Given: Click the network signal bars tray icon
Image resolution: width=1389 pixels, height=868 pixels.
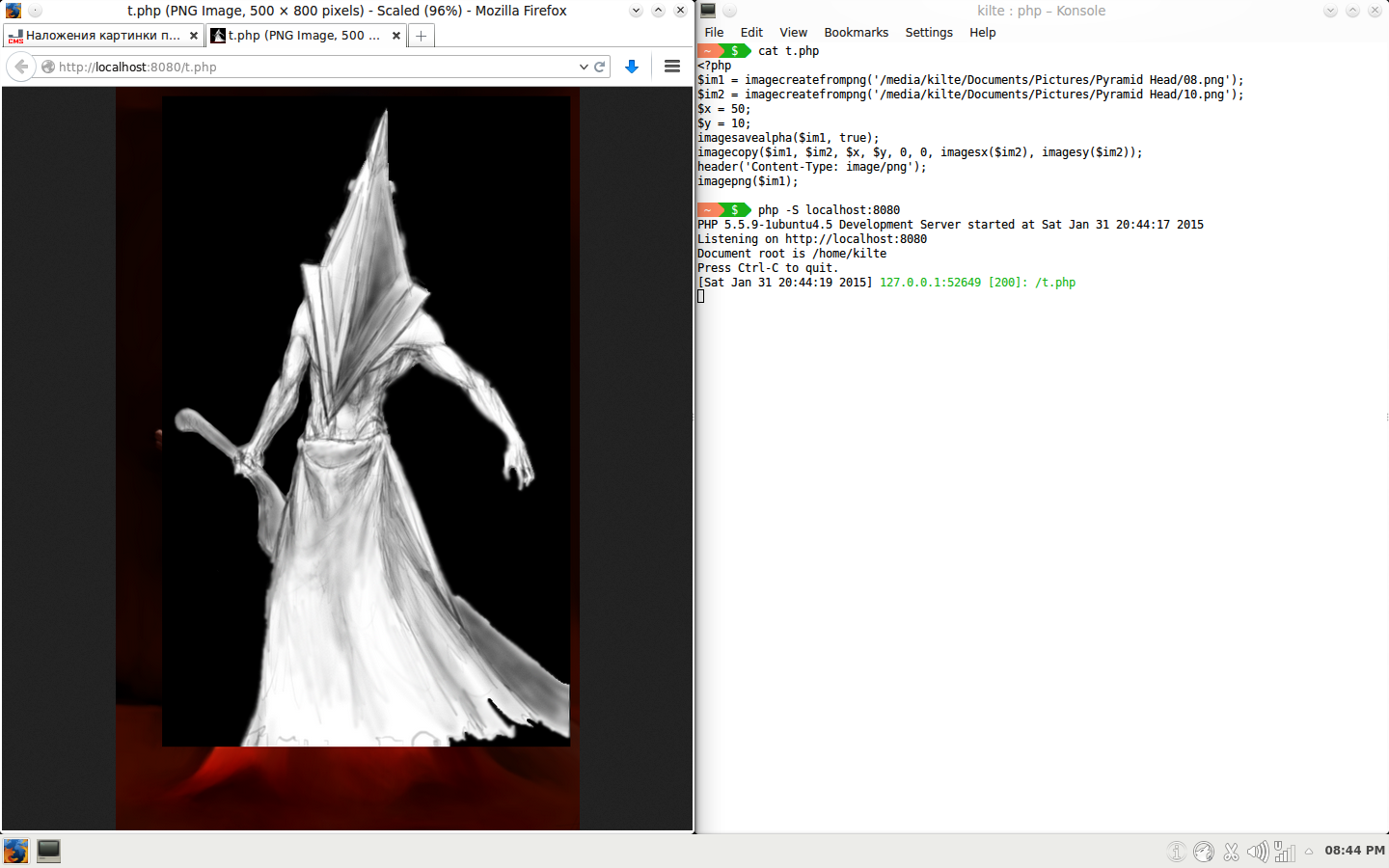Looking at the screenshot, I should click(1284, 852).
